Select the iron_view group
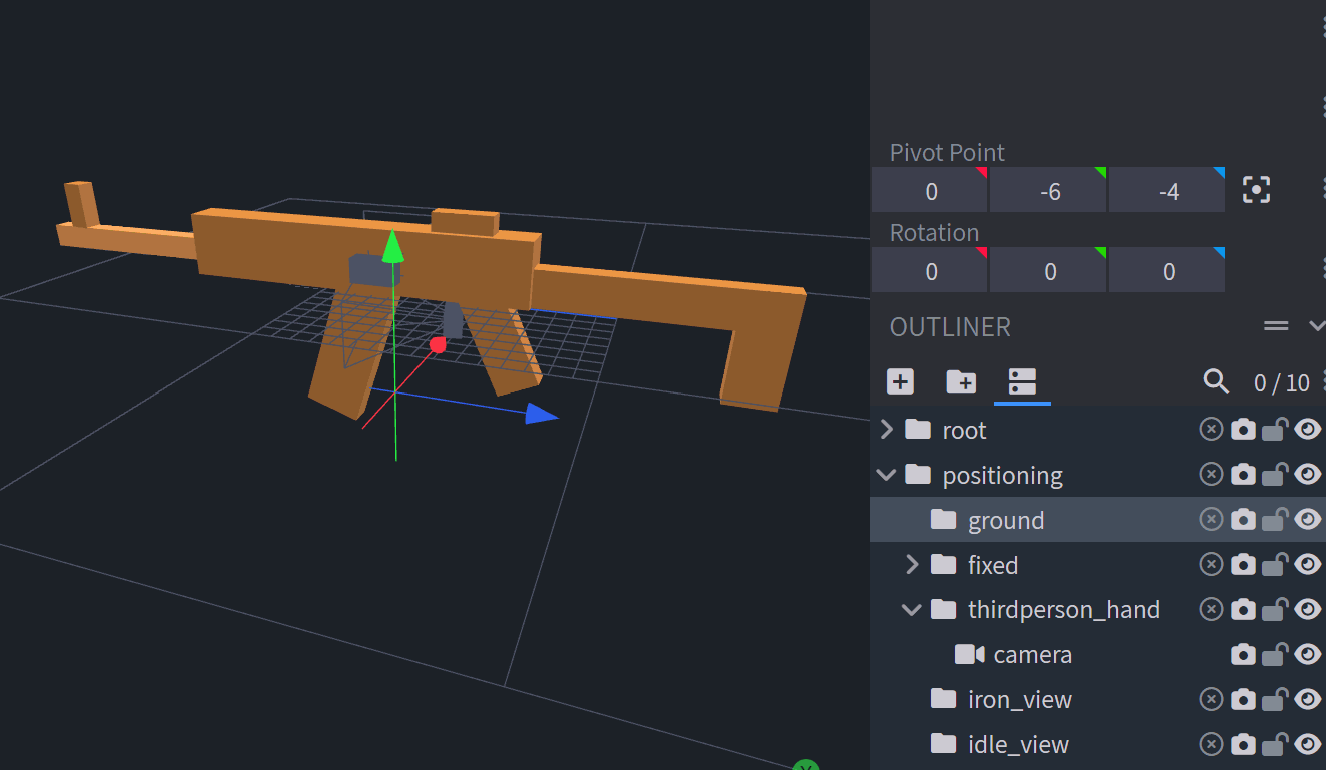The width and height of the screenshot is (1326, 770). pos(1098,700)
